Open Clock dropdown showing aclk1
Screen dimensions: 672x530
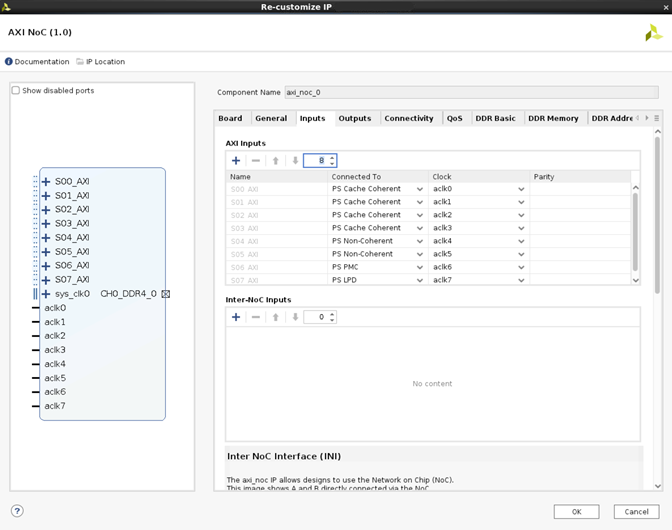tap(521, 202)
